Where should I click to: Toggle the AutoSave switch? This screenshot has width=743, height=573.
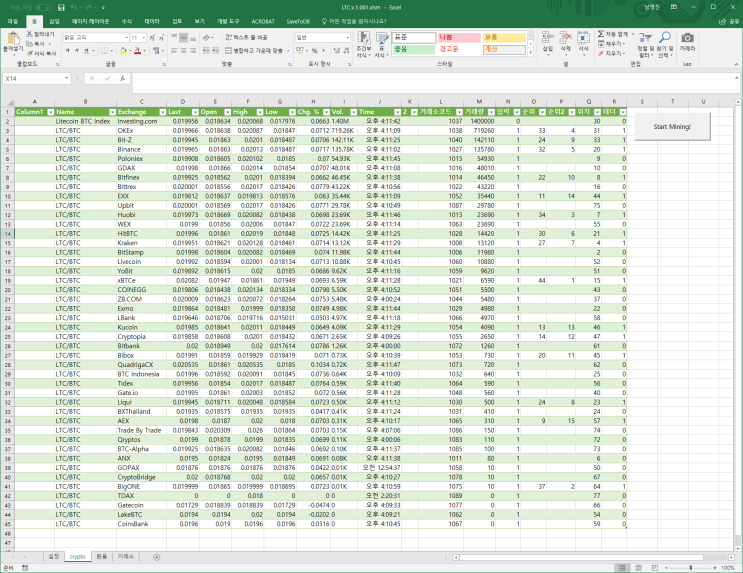(43, 8)
